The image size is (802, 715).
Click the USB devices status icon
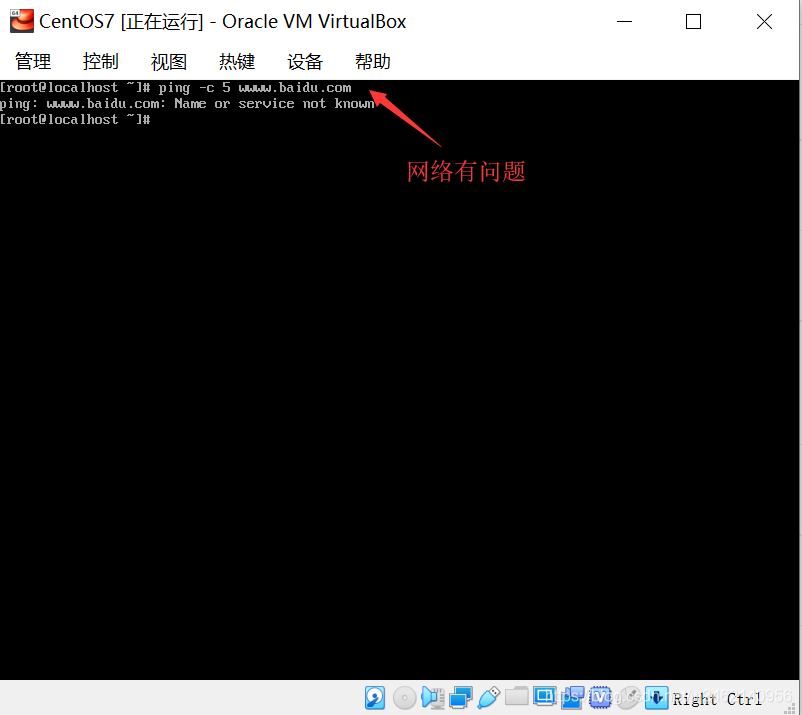pos(488,698)
